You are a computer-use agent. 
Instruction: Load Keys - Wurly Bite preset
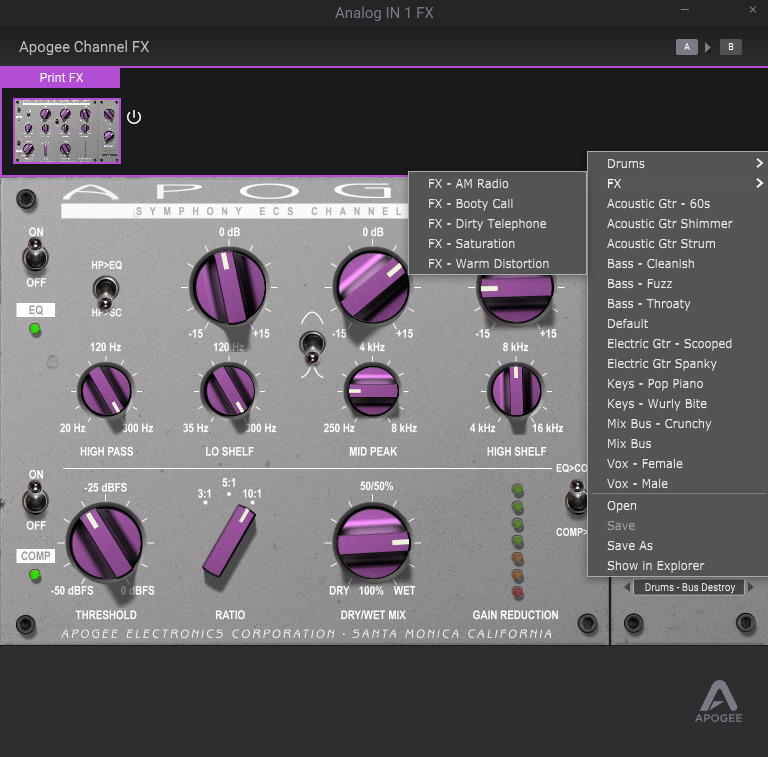coord(677,404)
